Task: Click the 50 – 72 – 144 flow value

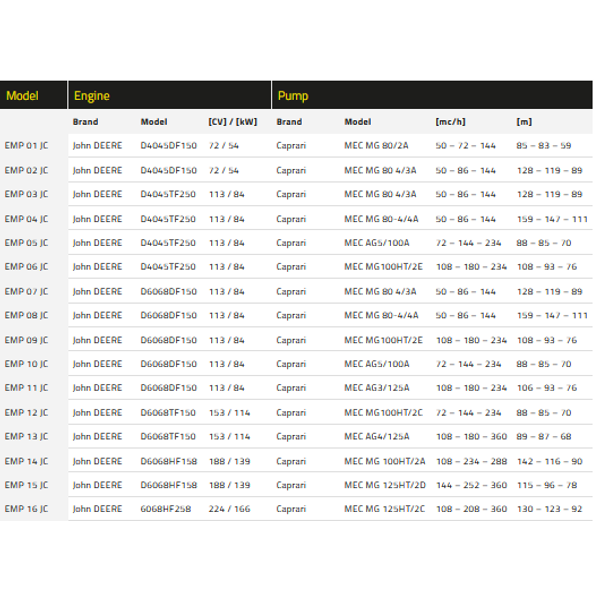Action: click(x=465, y=145)
